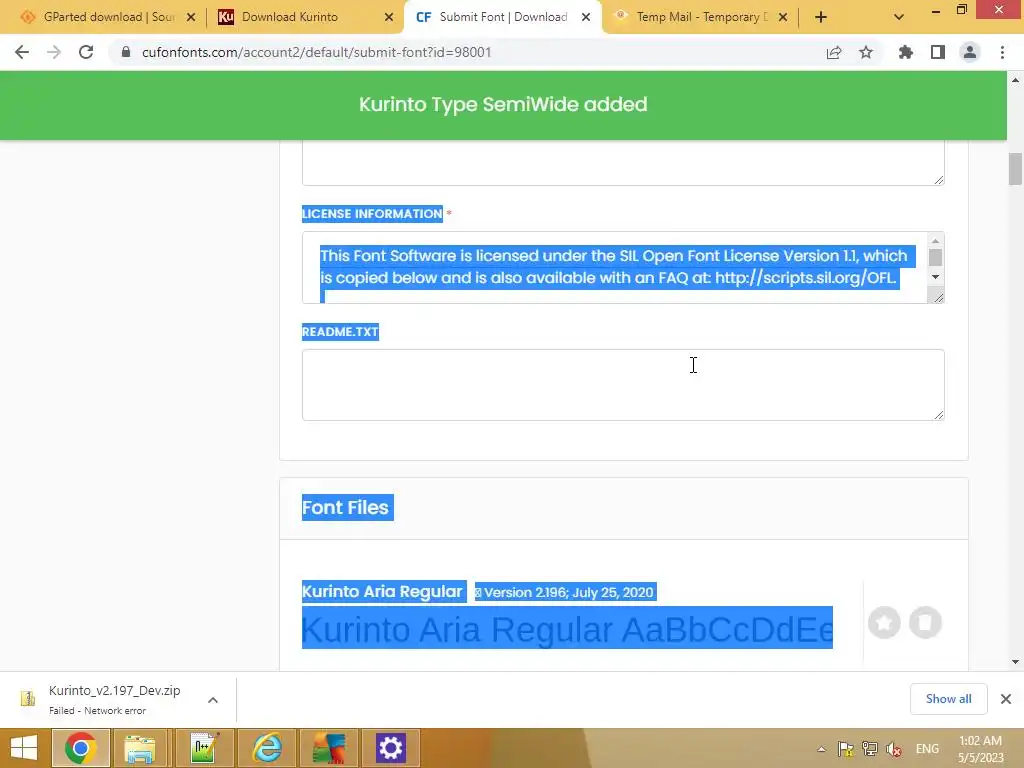
Task: Mark Kurinto Aria Regular as favorite star
Action: (x=884, y=622)
